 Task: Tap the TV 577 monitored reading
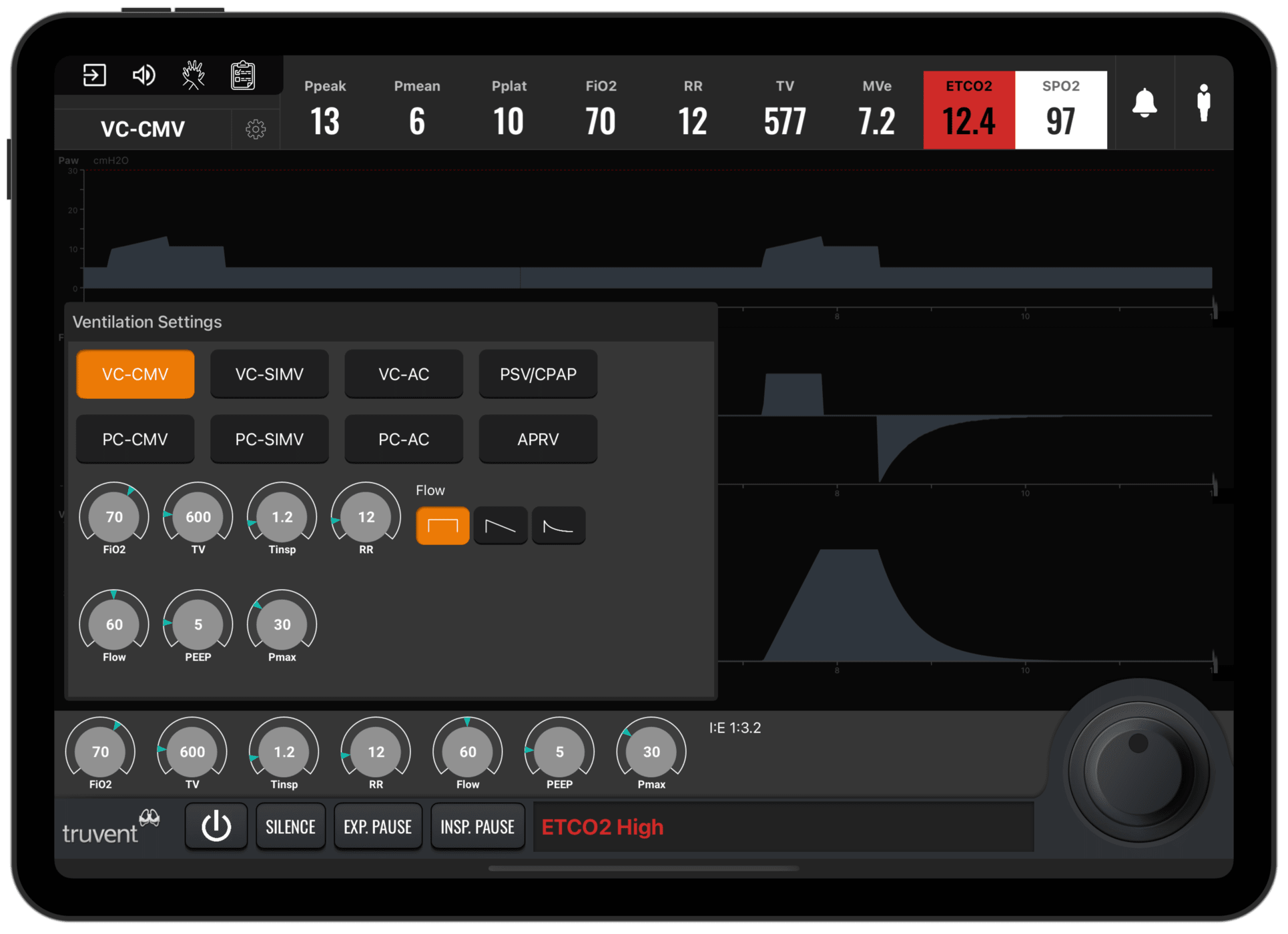point(785,109)
